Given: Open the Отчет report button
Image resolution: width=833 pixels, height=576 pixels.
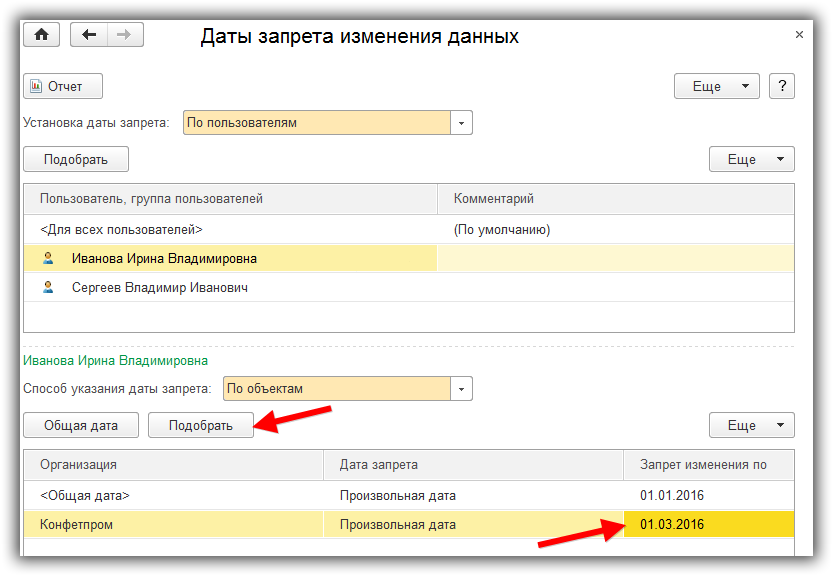Looking at the screenshot, I should click(x=63, y=86).
